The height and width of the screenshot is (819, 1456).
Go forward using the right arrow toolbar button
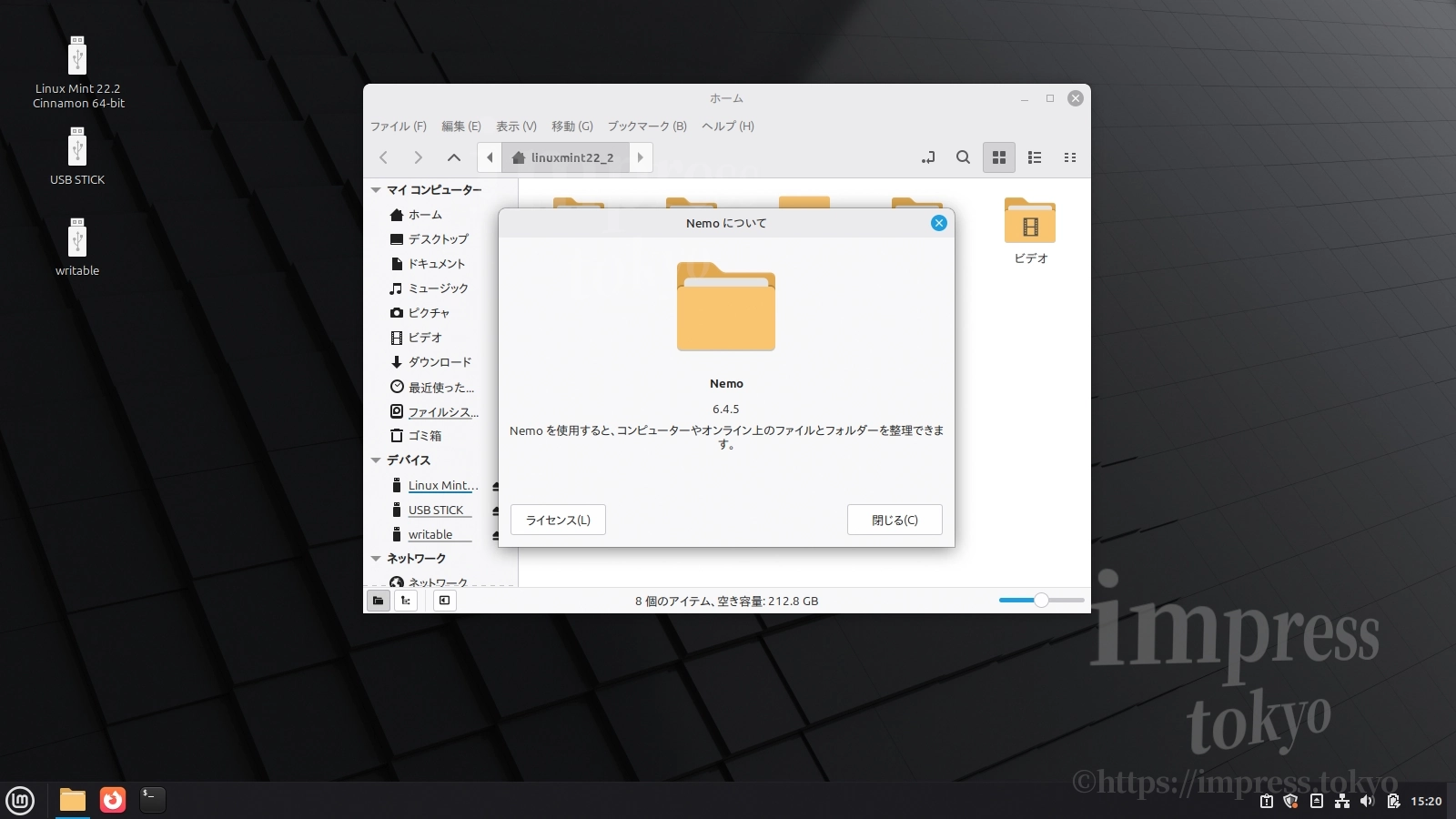click(418, 157)
